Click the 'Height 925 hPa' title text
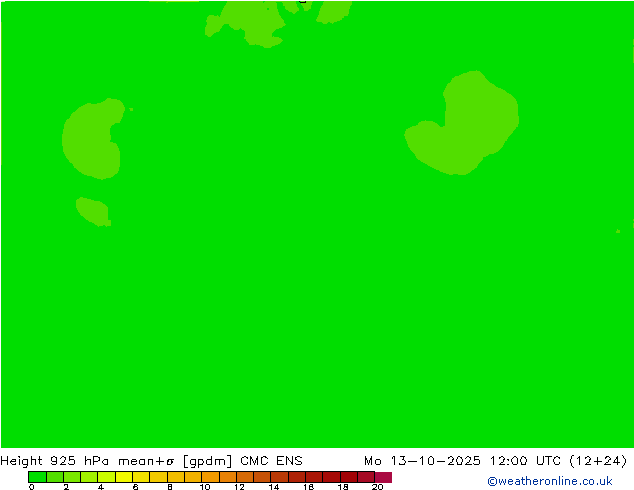The height and width of the screenshot is (490, 634). coord(55,461)
